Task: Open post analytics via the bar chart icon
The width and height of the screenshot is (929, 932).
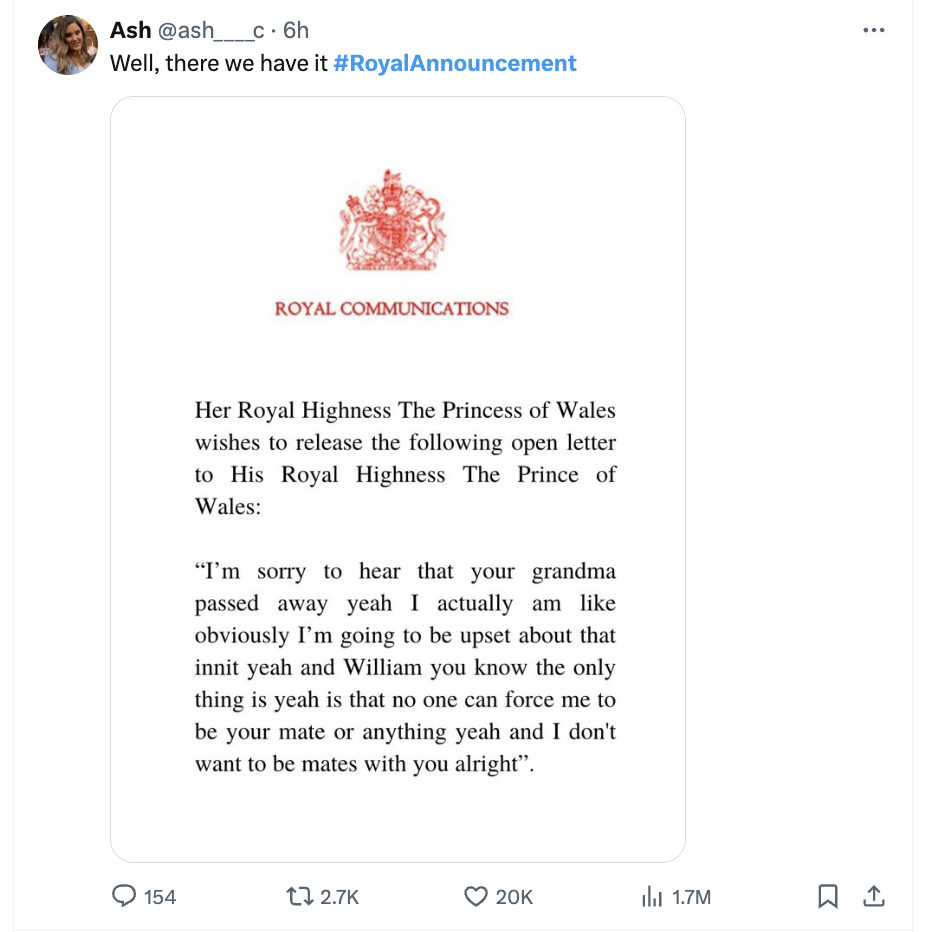Action: coord(652,897)
